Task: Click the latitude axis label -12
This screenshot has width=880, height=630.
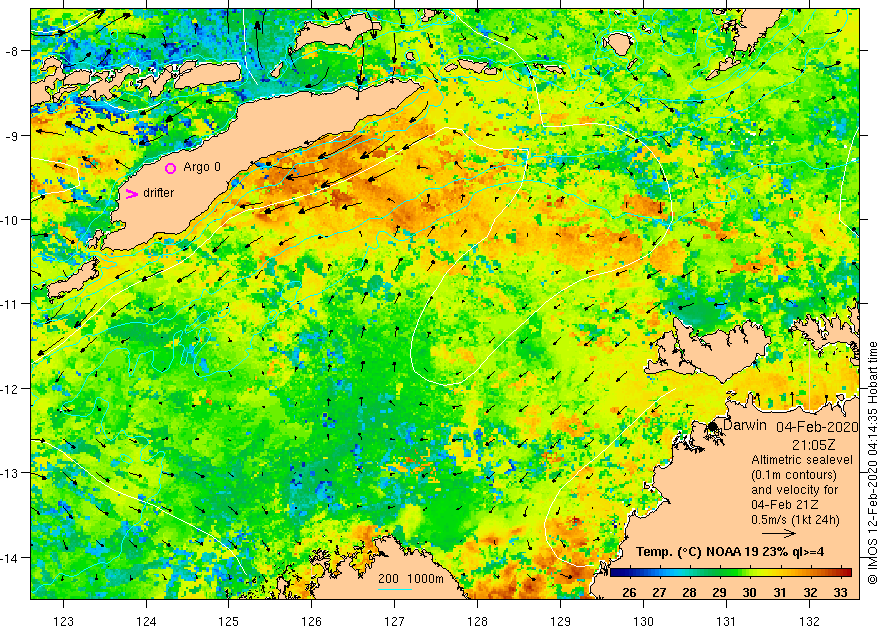Action: 10,389
